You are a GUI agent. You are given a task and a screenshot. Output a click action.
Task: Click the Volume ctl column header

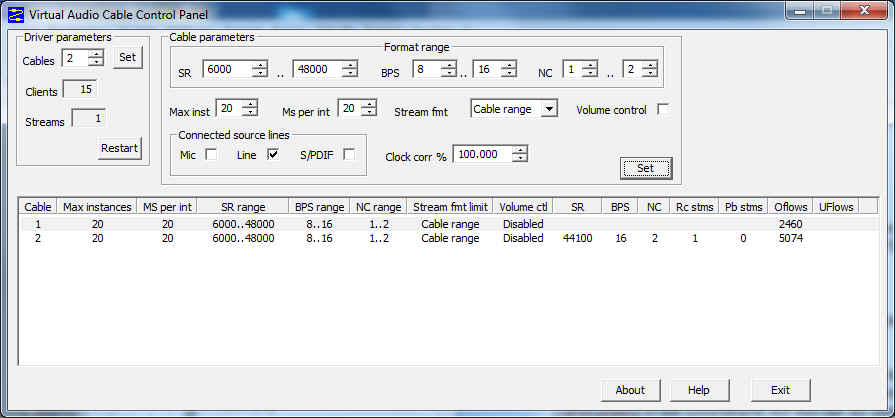523,207
